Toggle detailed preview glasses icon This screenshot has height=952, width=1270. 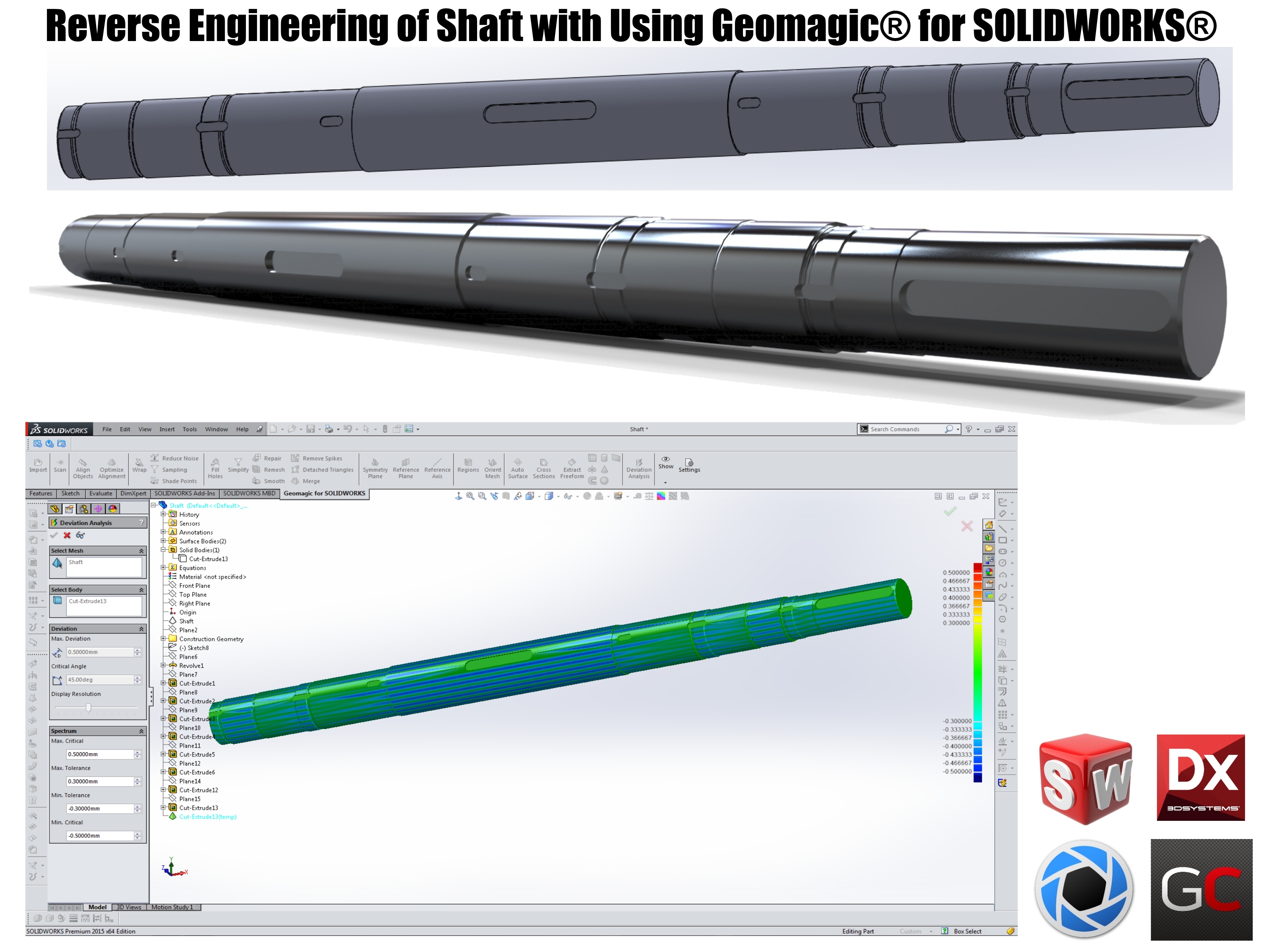(80, 535)
